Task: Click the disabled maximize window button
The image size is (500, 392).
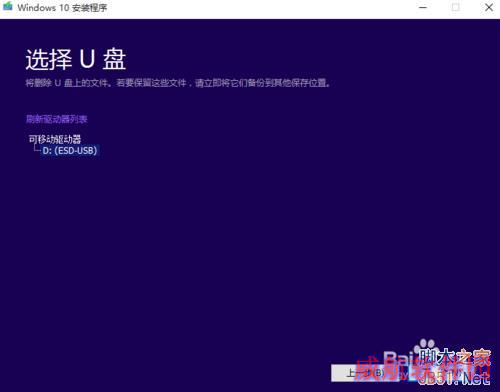Action: [x=456, y=7]
